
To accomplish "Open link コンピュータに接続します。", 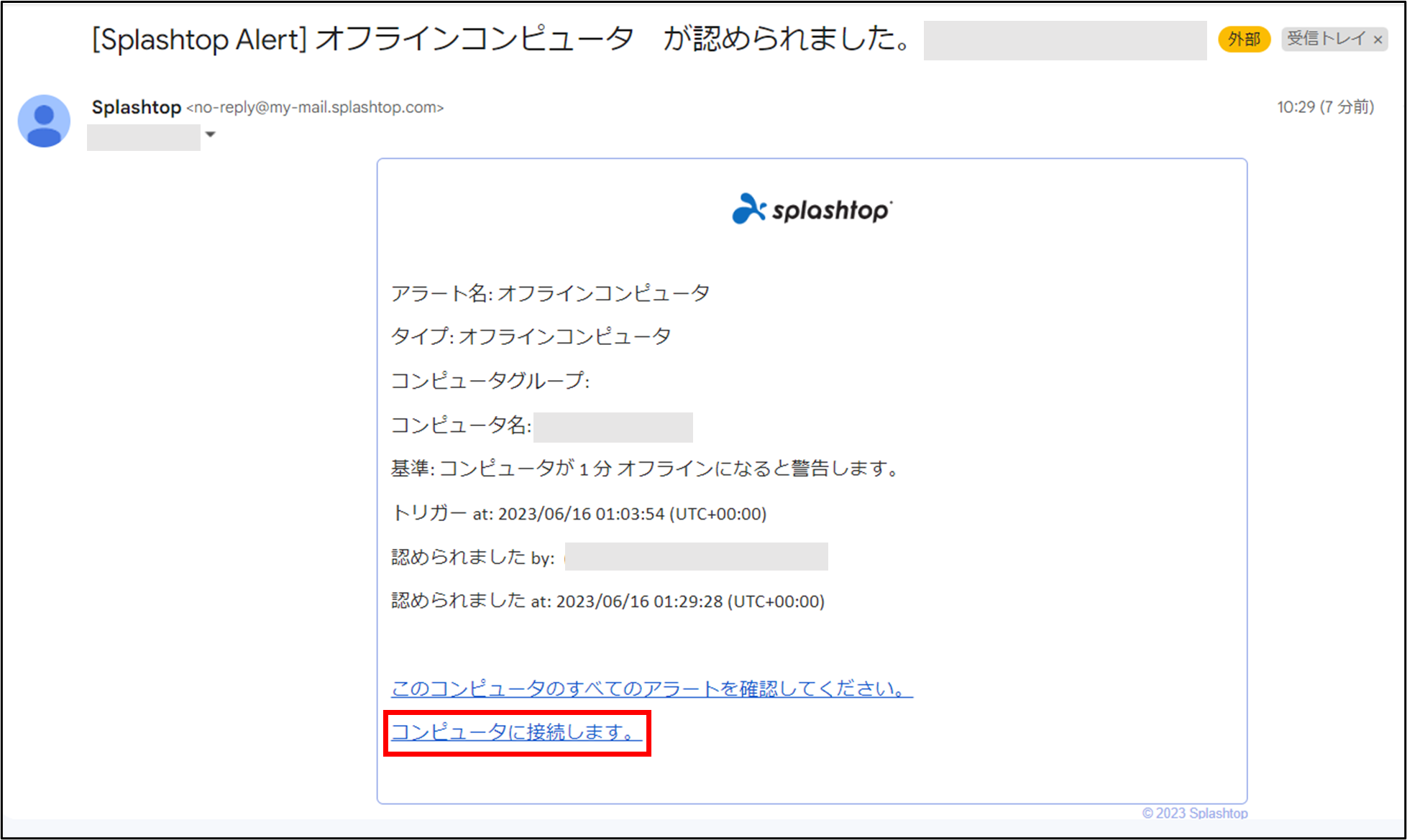I will click(516, 732).
